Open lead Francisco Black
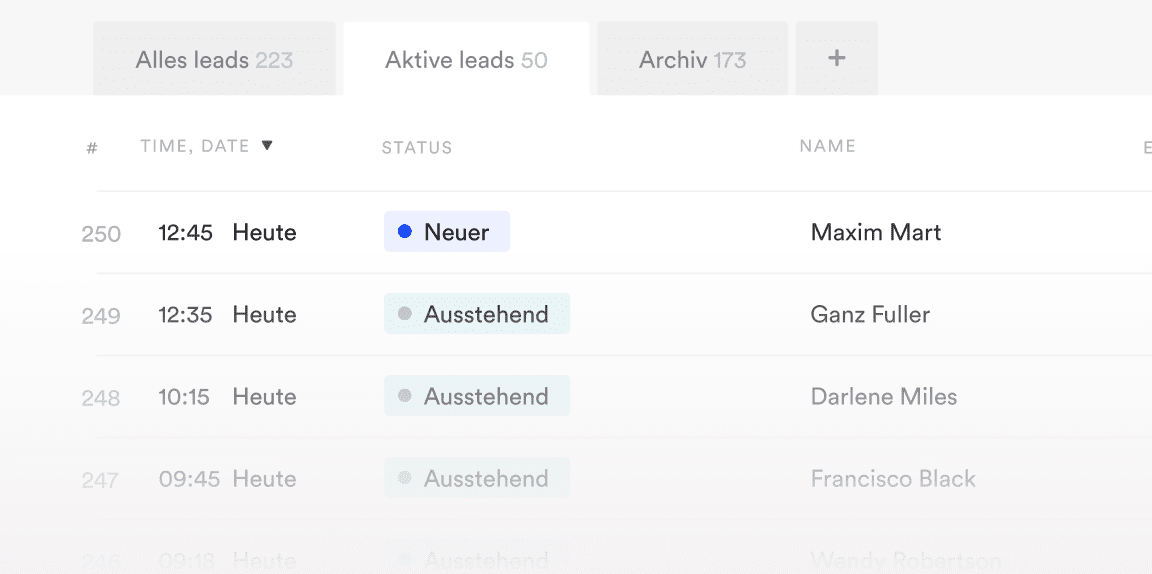 tap(893, 478)
